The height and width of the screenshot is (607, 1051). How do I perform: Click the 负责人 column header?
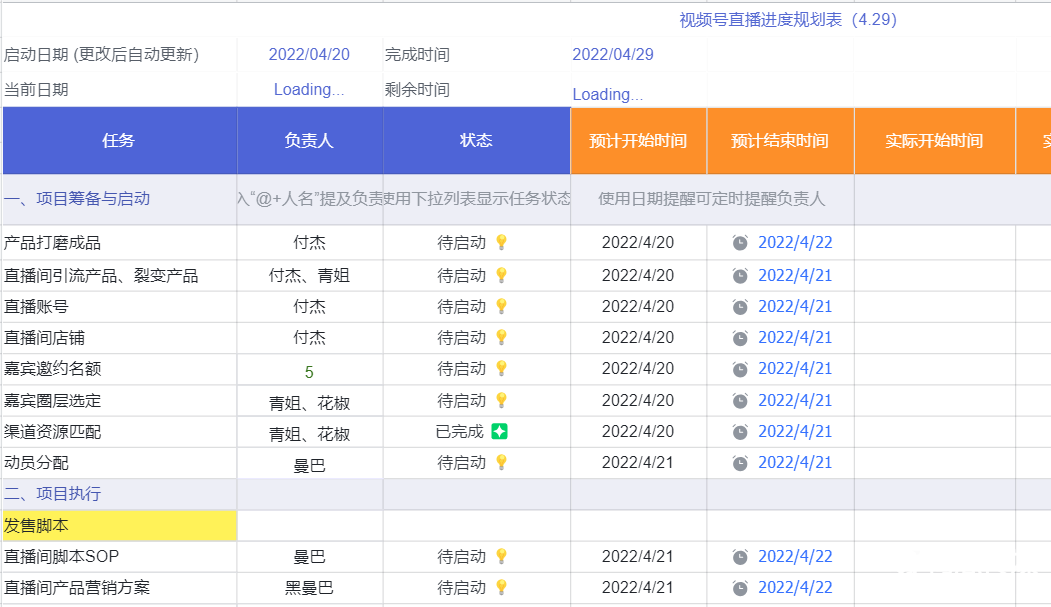point(310,141)
